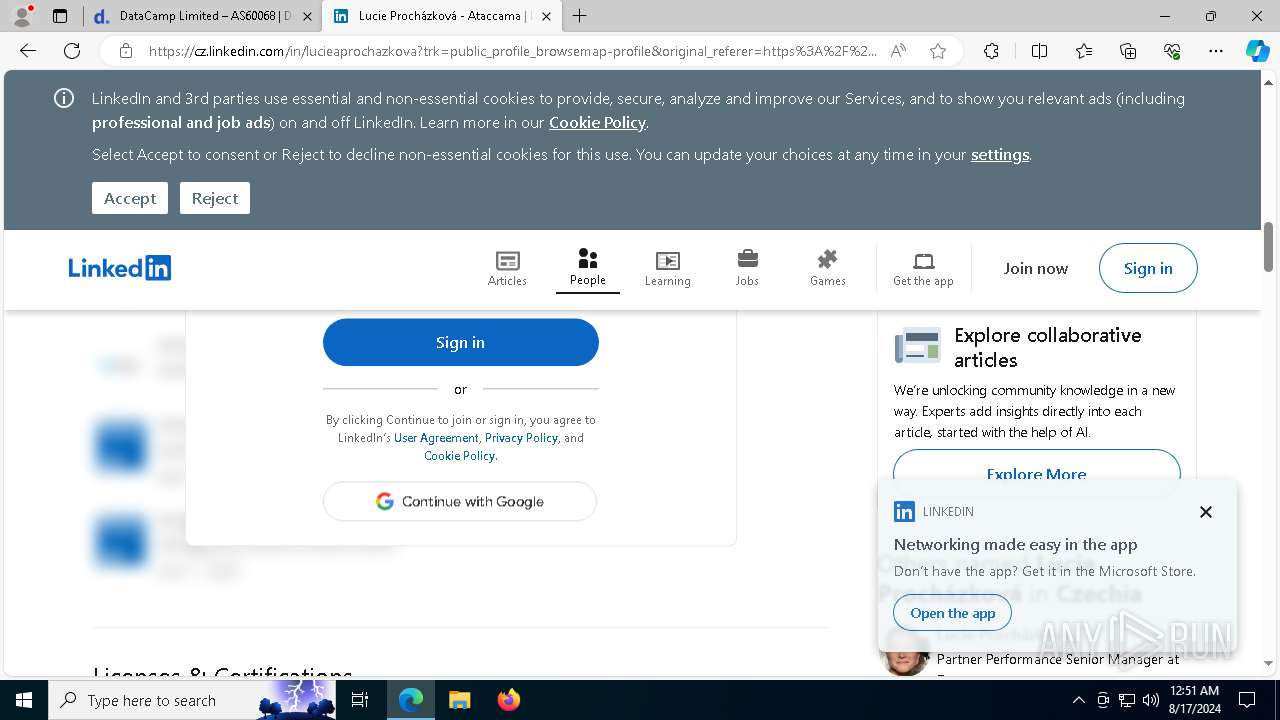Click Continue with Google button
1280x720 pixels.
point(460,501)
